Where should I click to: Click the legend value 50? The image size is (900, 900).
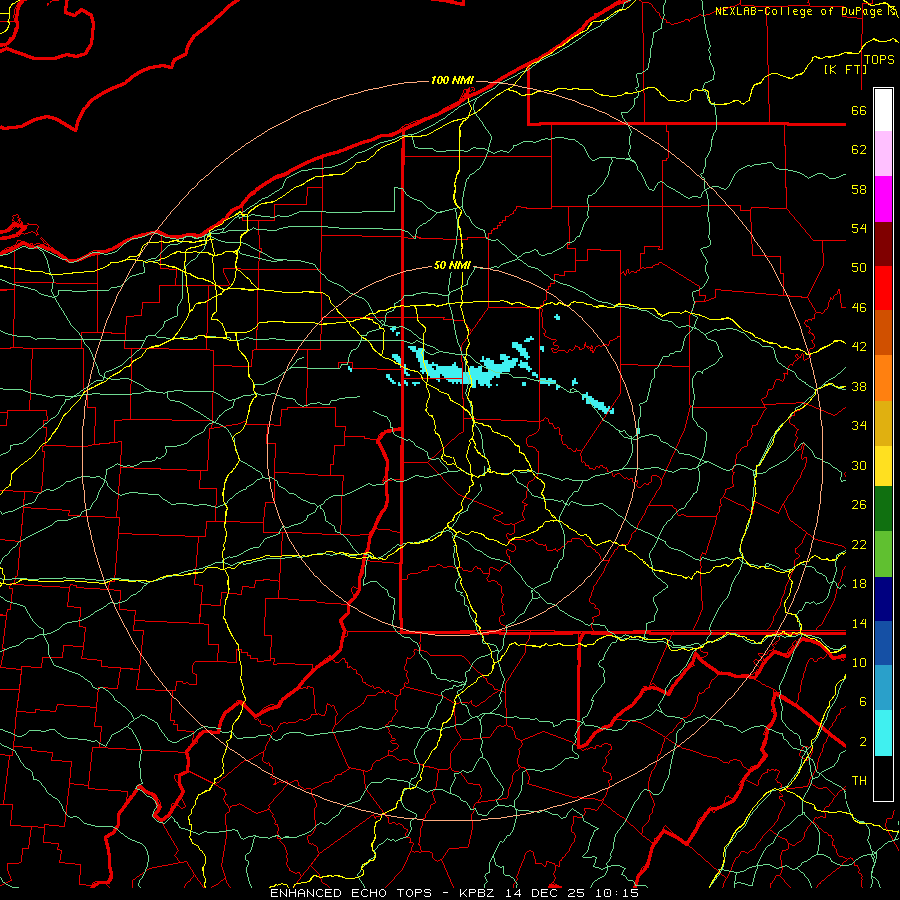click(x=859, y=267)
